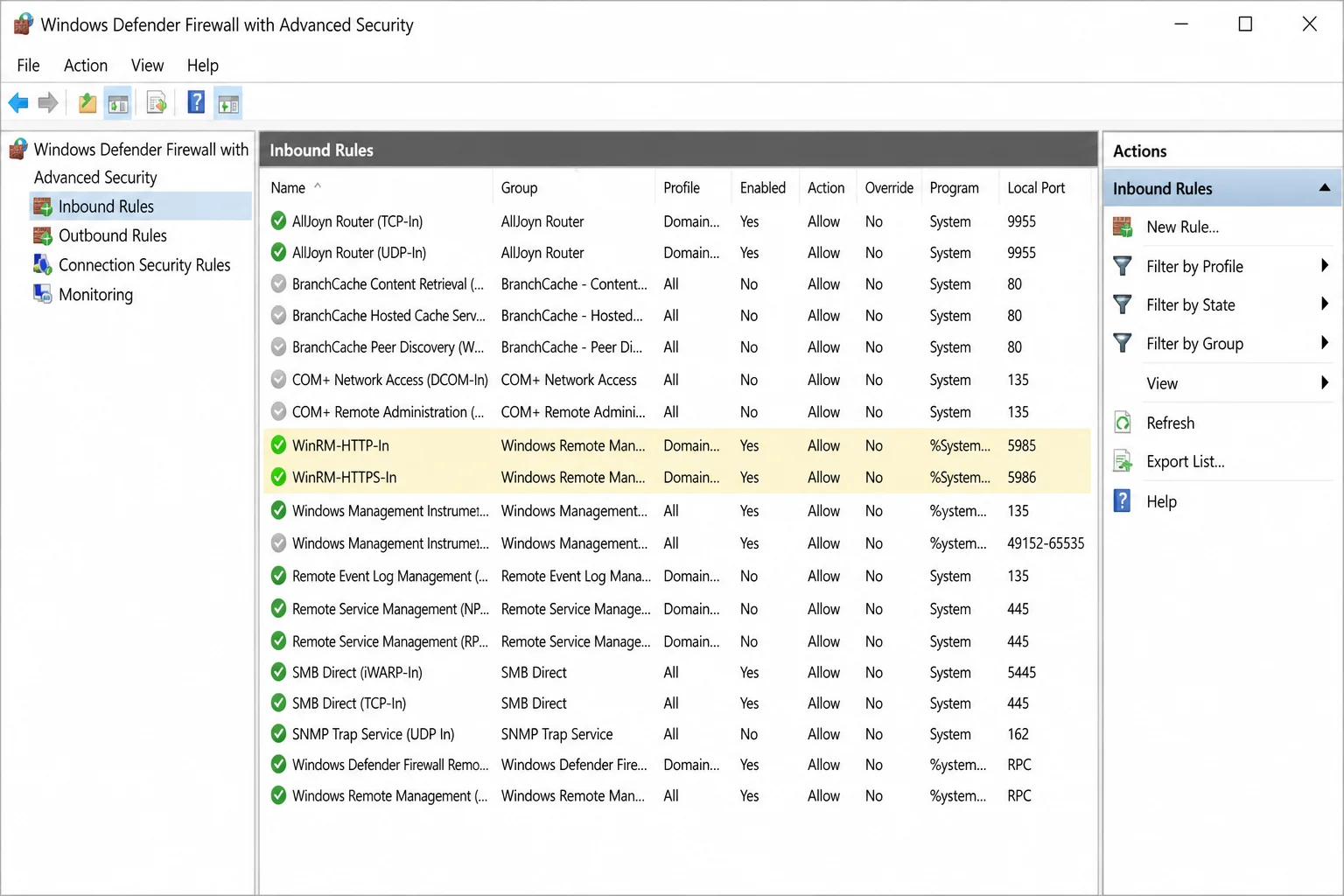Open the File menu
Viewport: 1344px width, 896px height.
point(28,66)
